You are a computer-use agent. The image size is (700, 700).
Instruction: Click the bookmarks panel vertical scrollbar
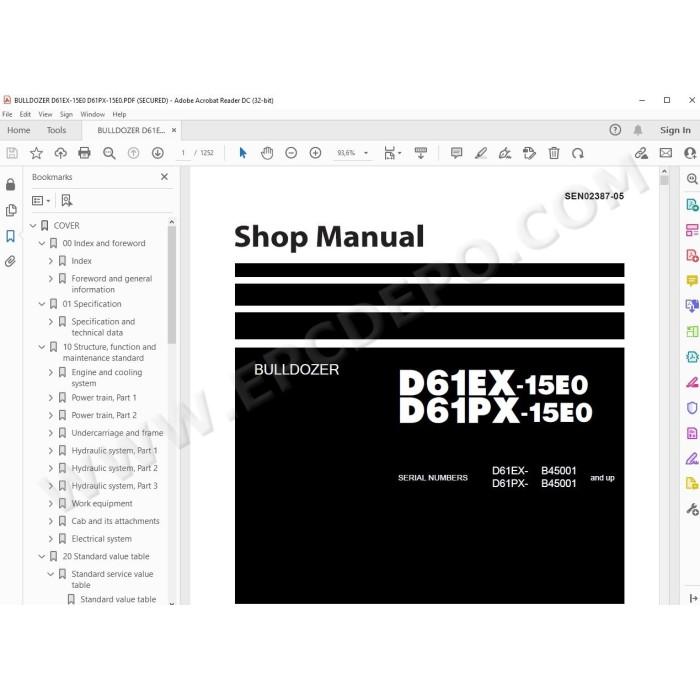tap(171, 285)
